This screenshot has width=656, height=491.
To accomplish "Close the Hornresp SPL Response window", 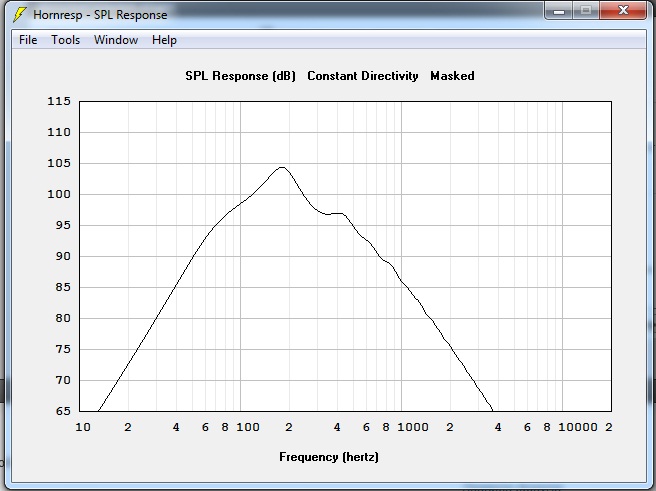I will pos(623,10).
